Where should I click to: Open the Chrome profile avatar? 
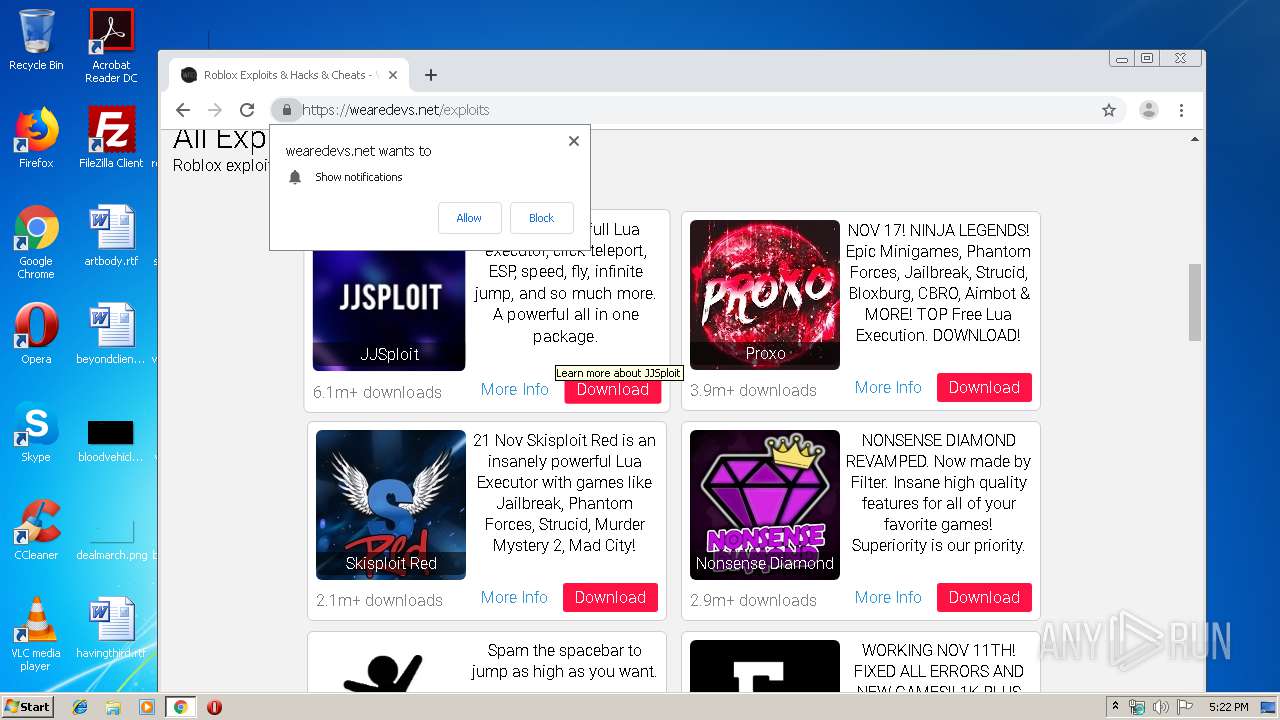[x=1149, y=110]
